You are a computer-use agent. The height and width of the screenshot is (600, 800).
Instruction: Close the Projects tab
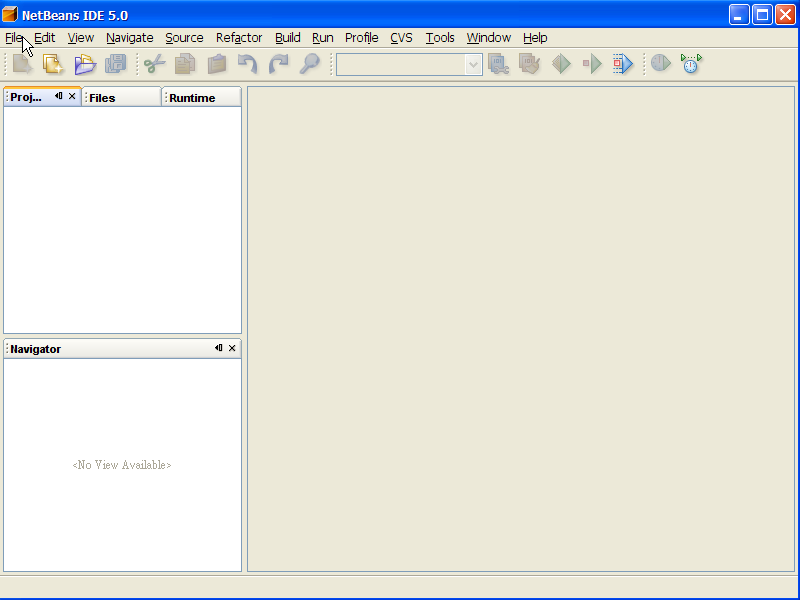click(x=72, y=96)
